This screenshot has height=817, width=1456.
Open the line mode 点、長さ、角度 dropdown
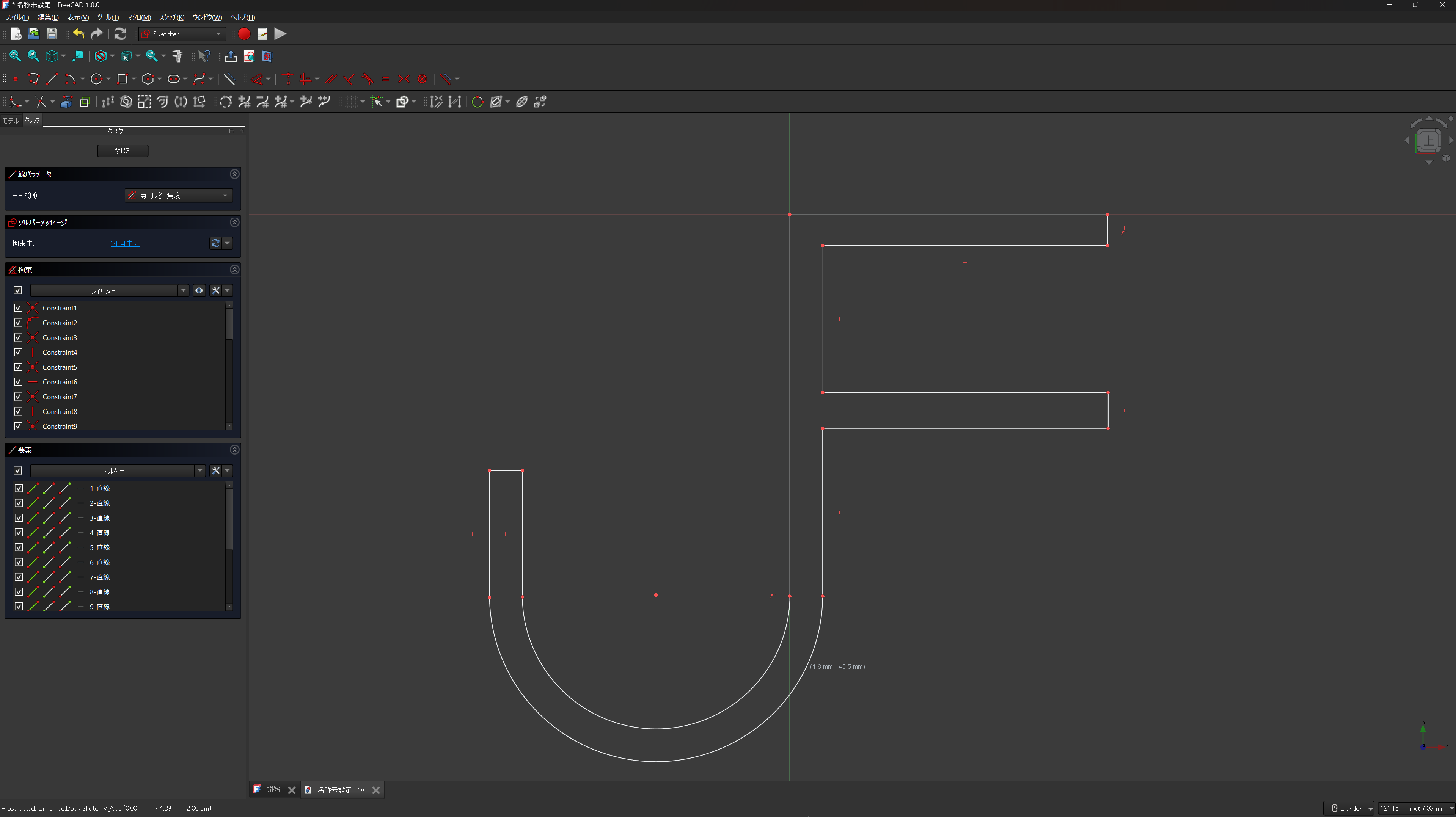[179, 196]
